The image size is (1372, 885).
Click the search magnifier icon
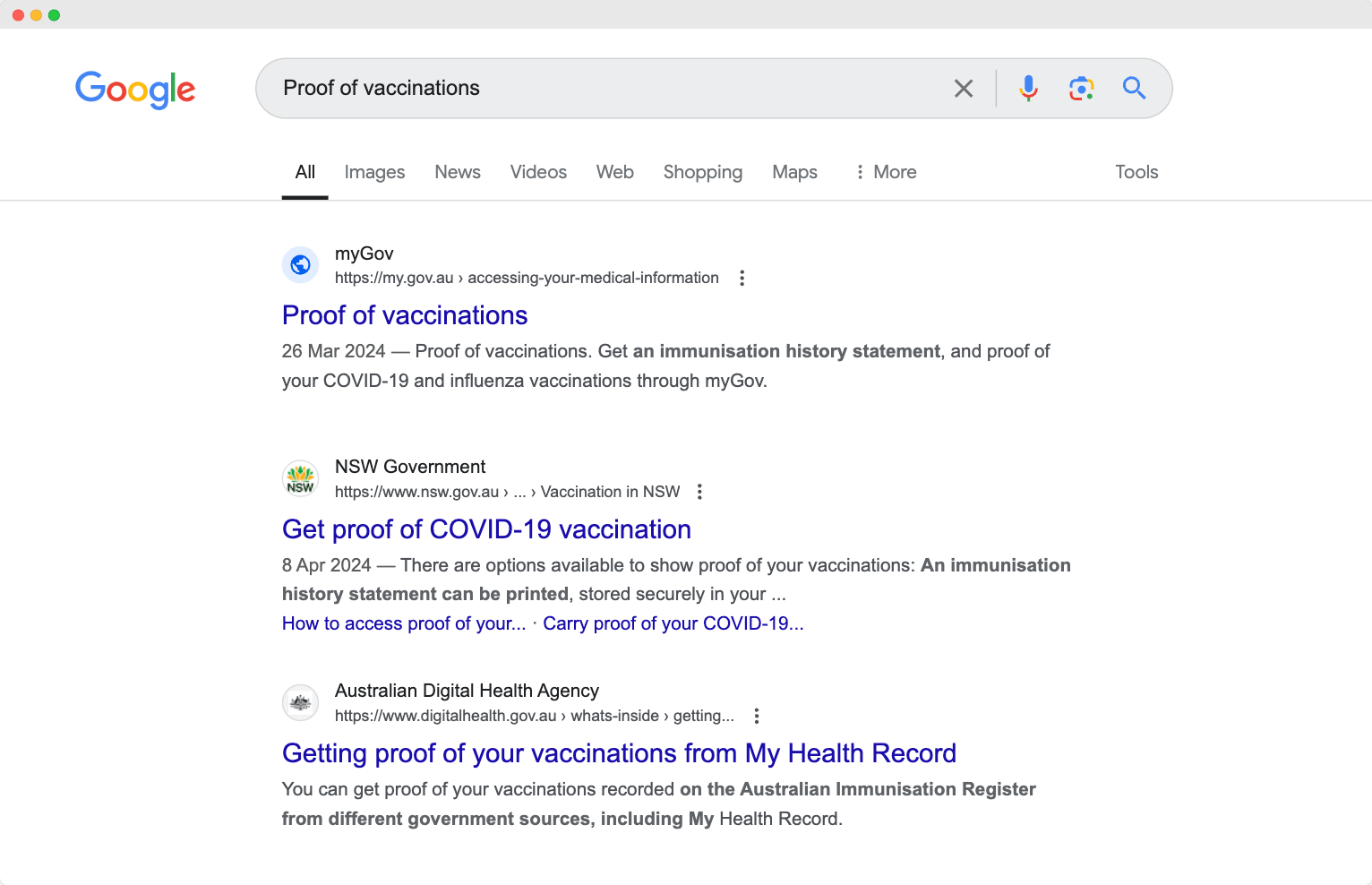point(1134,88)
